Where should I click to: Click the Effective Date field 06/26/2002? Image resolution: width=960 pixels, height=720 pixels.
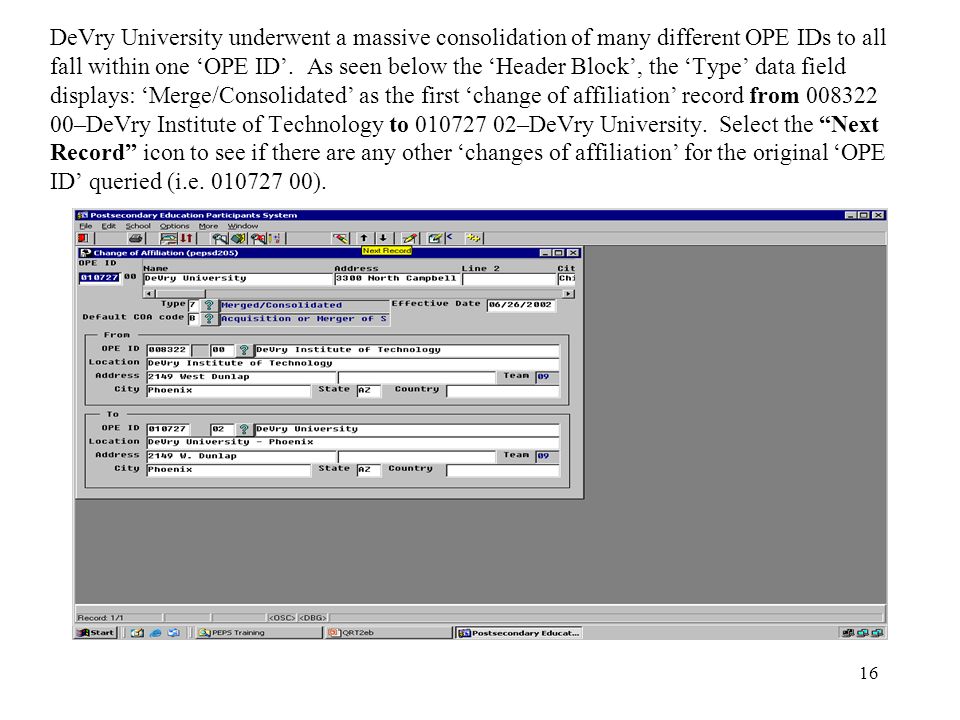pos(521,305)
